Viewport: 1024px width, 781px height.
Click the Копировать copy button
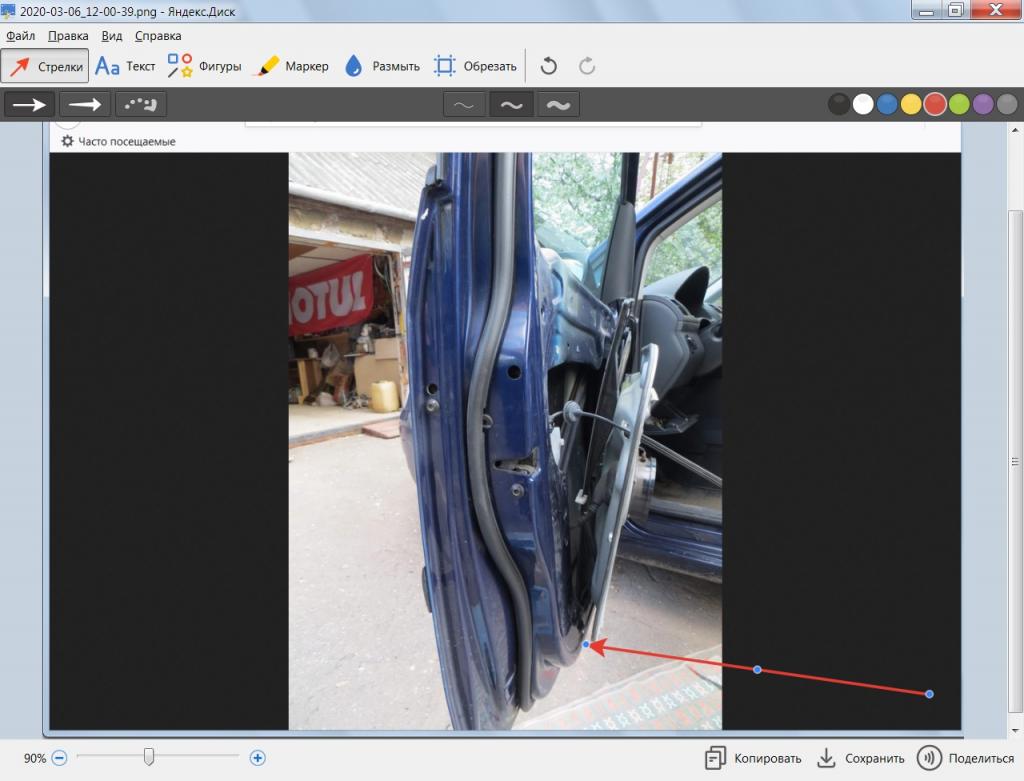(x=753, y=758)
